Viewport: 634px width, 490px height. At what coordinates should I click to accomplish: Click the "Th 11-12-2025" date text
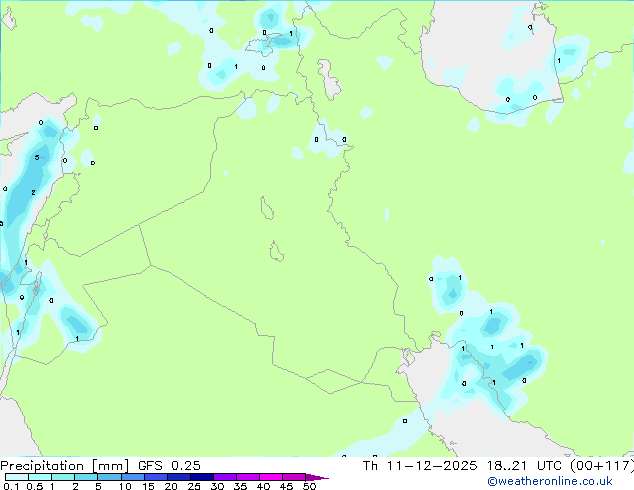coord(420,466)
